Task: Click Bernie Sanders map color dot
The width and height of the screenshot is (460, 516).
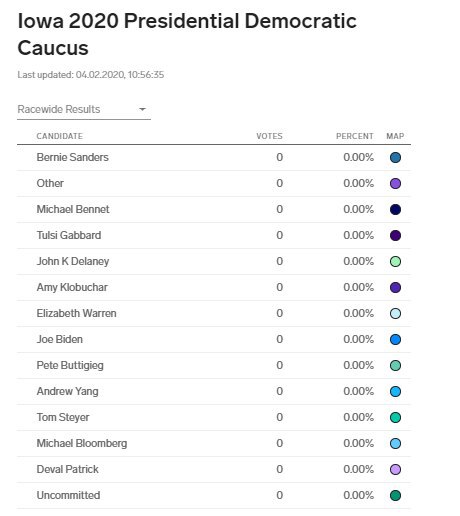Action: pyautogui.click(x=395, y=157)
